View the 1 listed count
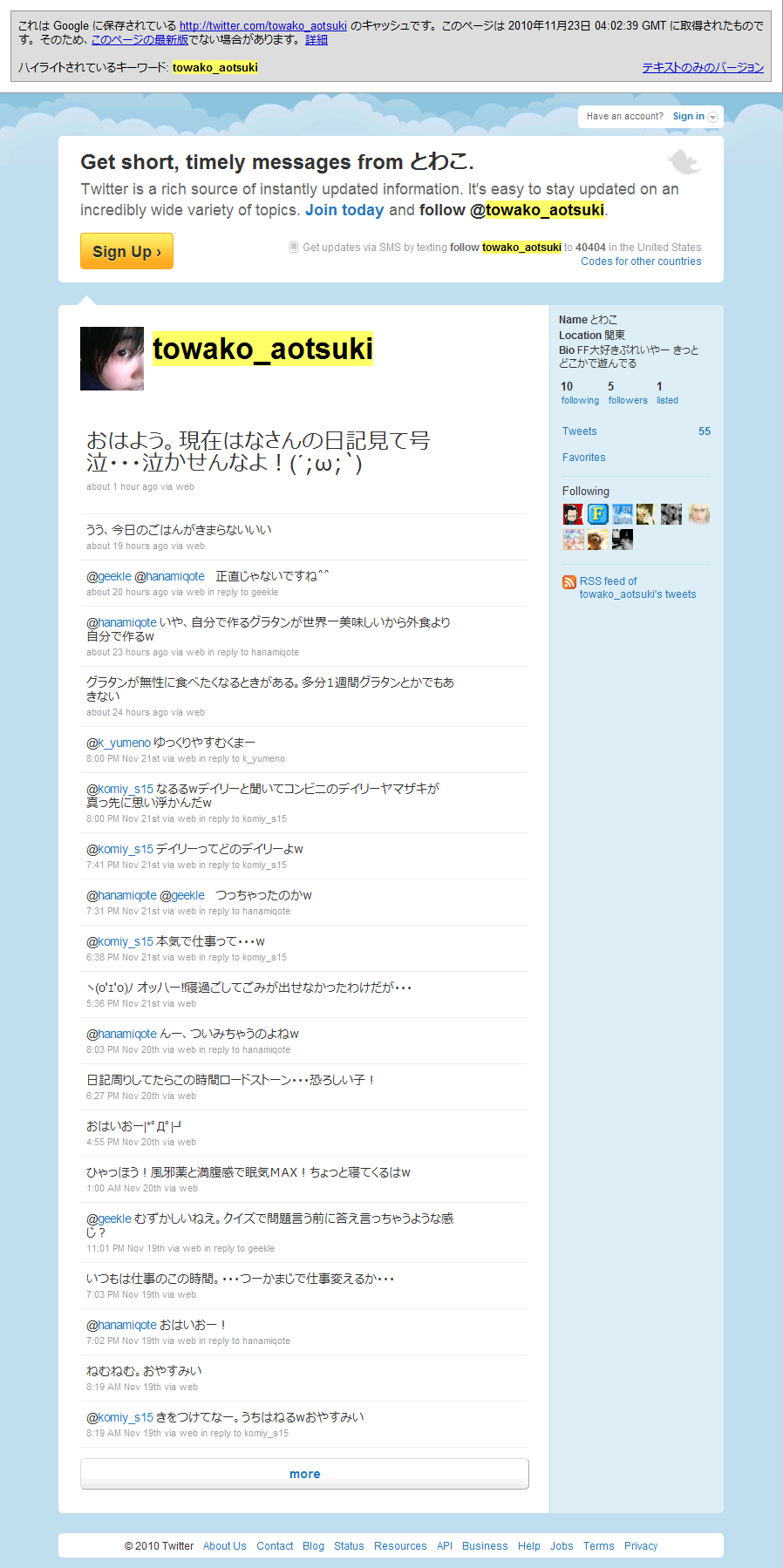This screenshot has height=1568, width=783. pos(667,393)
